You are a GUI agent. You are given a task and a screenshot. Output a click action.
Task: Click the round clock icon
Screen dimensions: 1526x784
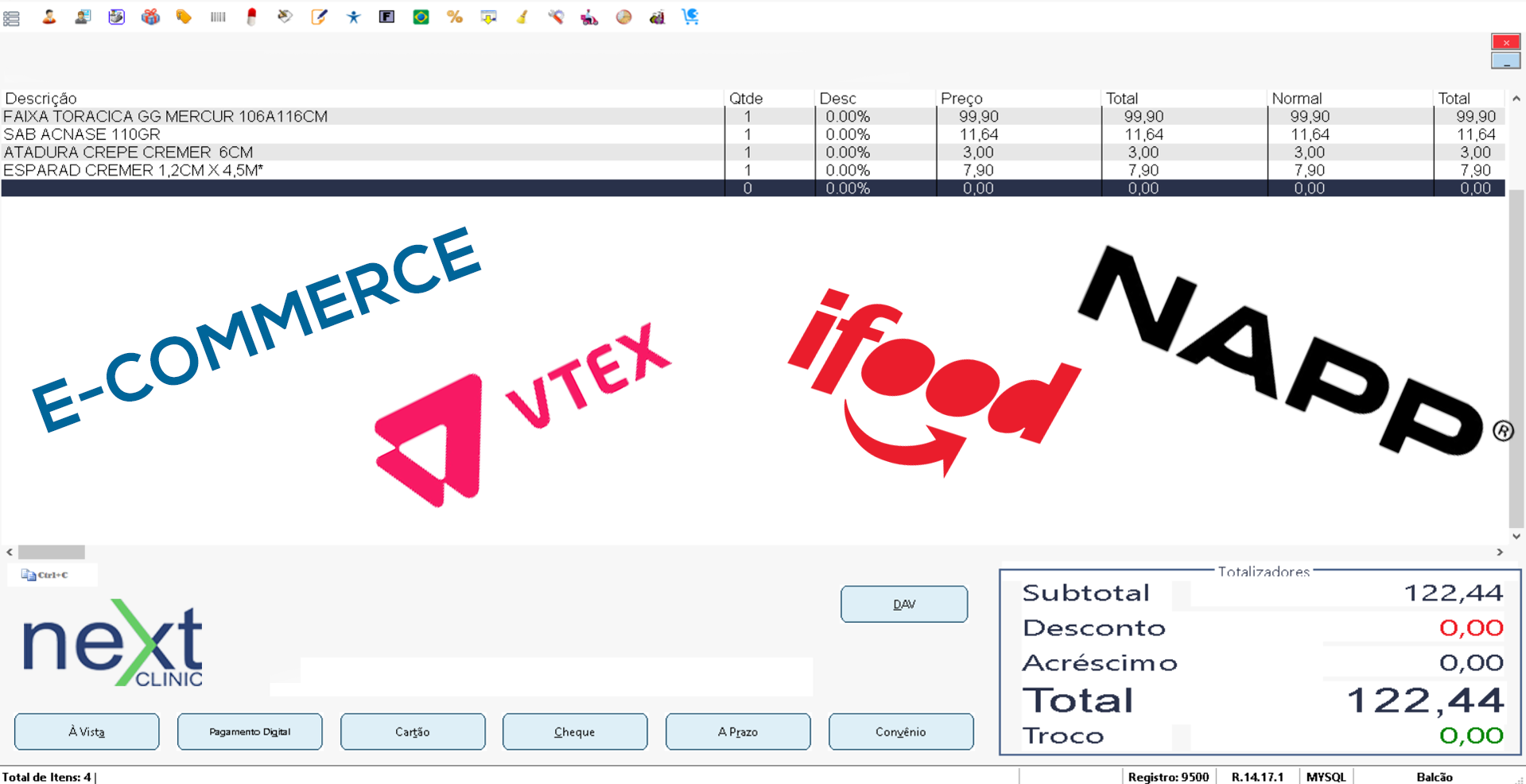pos(623,17)
